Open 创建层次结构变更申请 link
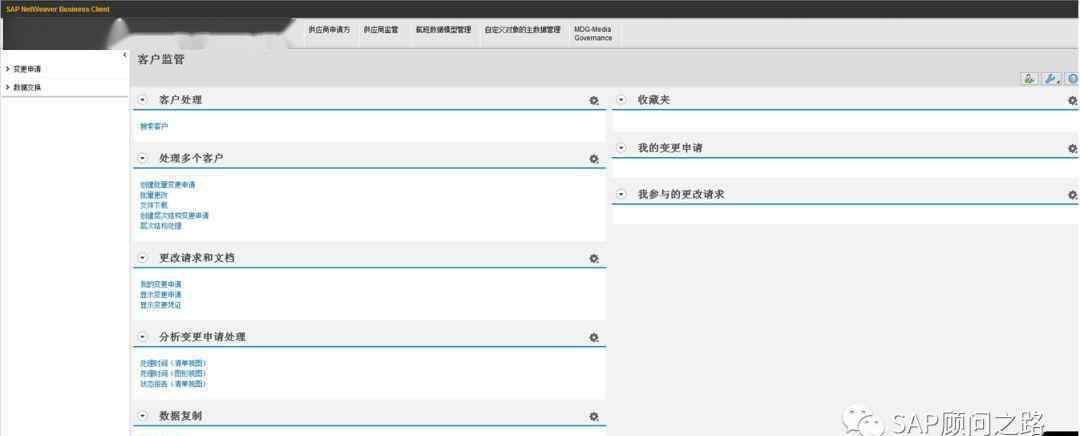This screenshot has height=436, width=1080. (x=174, y=216)
